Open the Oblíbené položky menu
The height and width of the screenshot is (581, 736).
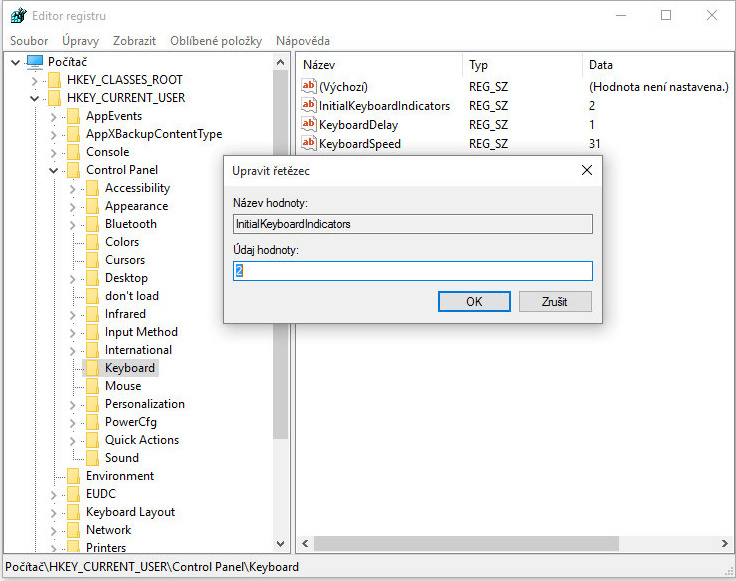tap(216, 41)
